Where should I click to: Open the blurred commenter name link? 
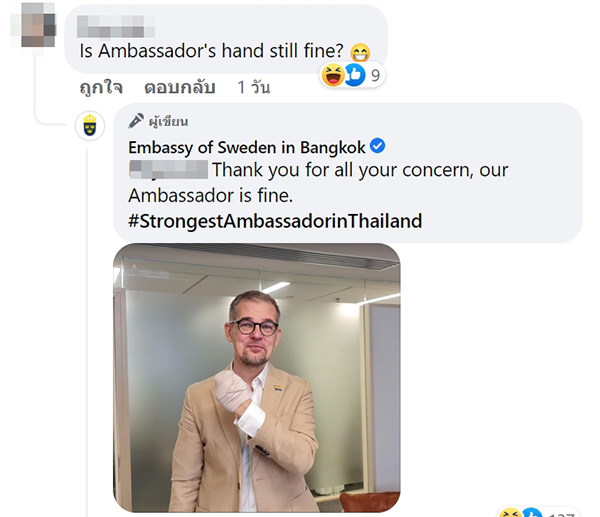pos(115,26)
